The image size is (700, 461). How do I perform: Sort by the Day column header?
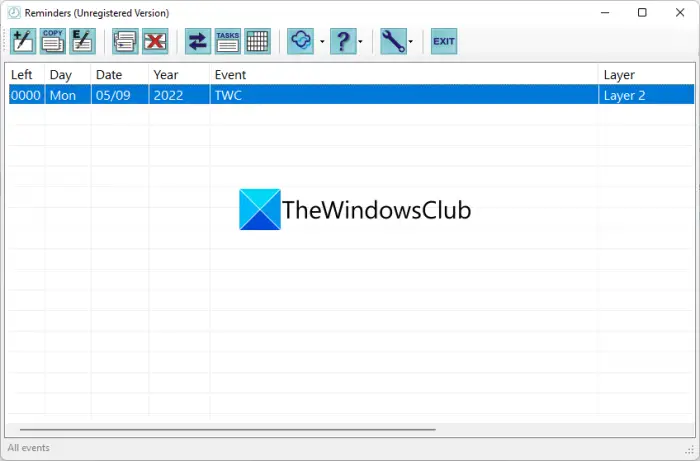68,75
